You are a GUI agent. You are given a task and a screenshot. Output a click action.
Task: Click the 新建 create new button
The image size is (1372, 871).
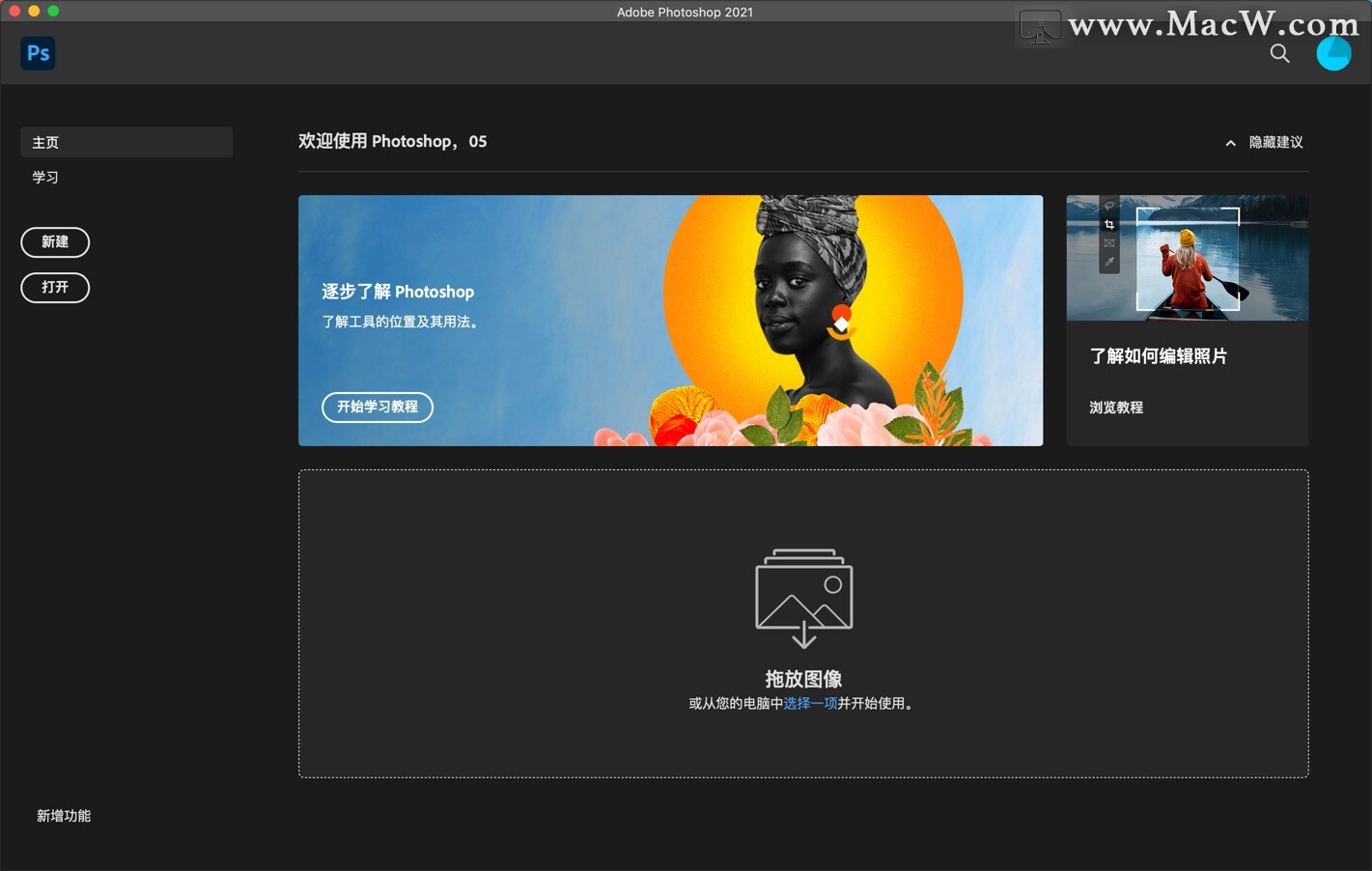coord(55,242)
